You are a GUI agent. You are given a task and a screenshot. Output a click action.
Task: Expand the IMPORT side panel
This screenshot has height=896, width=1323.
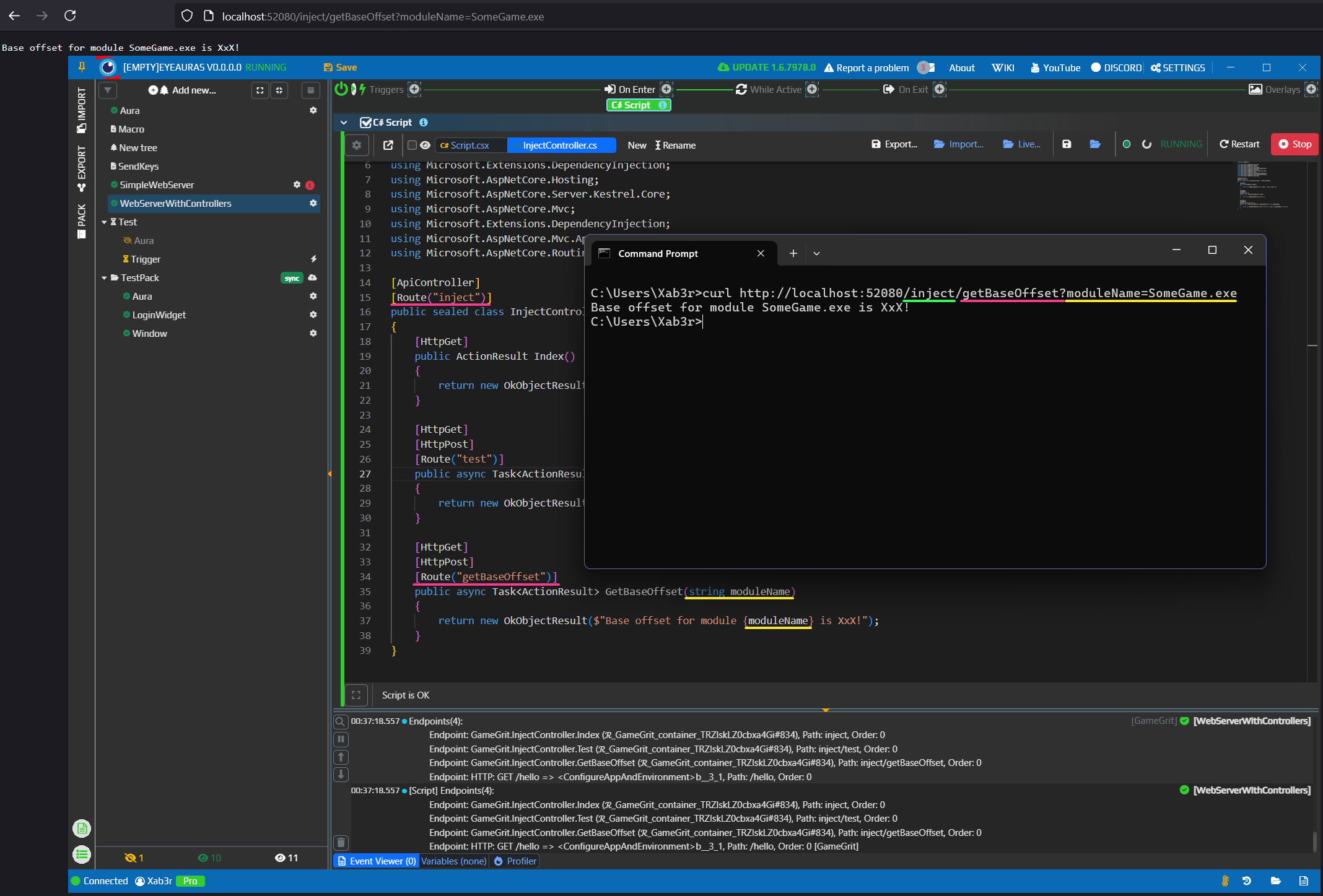(x=81, y=110)
